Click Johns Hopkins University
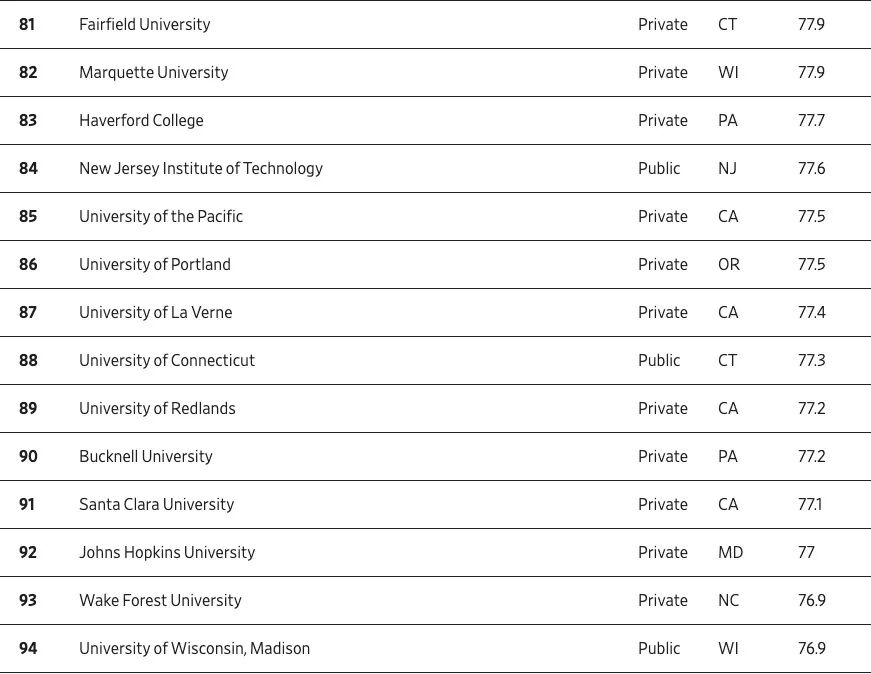 pyautogui.click(x=167, y=552)
